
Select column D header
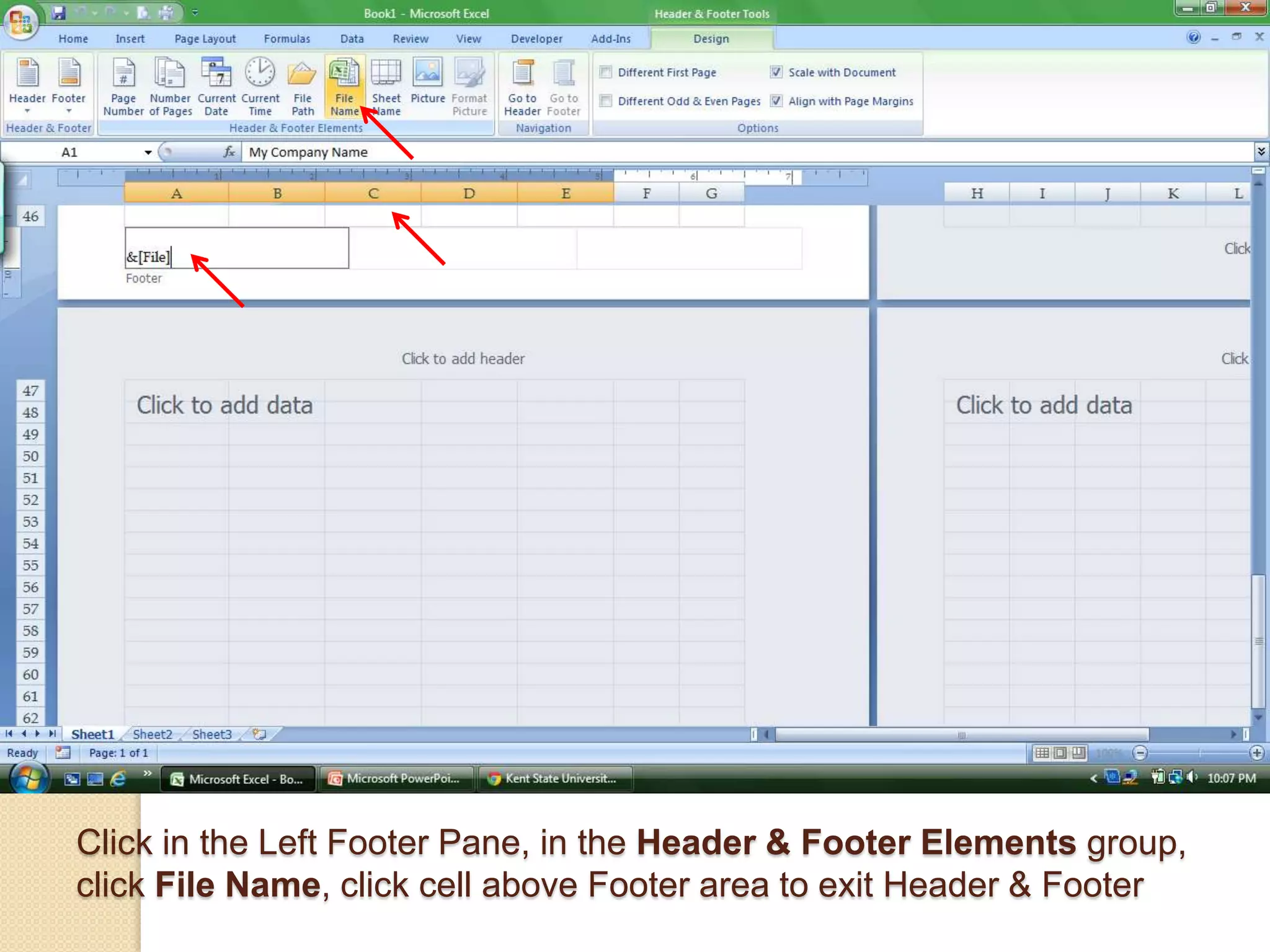pos(469,193)
